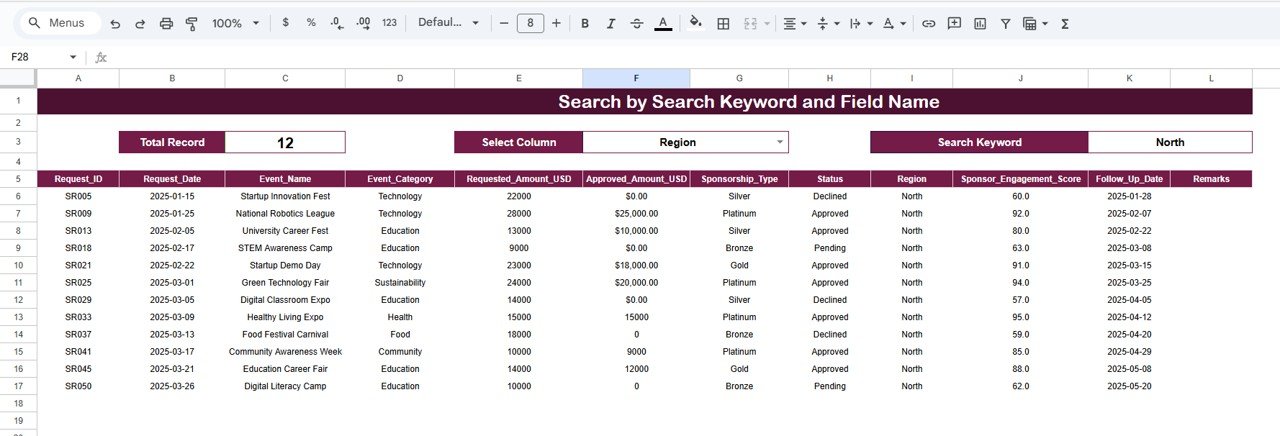The image size is (1280, 436).
Task: Click the Borders grid icon
Action: pyautogui.click(x=723, y=23)
